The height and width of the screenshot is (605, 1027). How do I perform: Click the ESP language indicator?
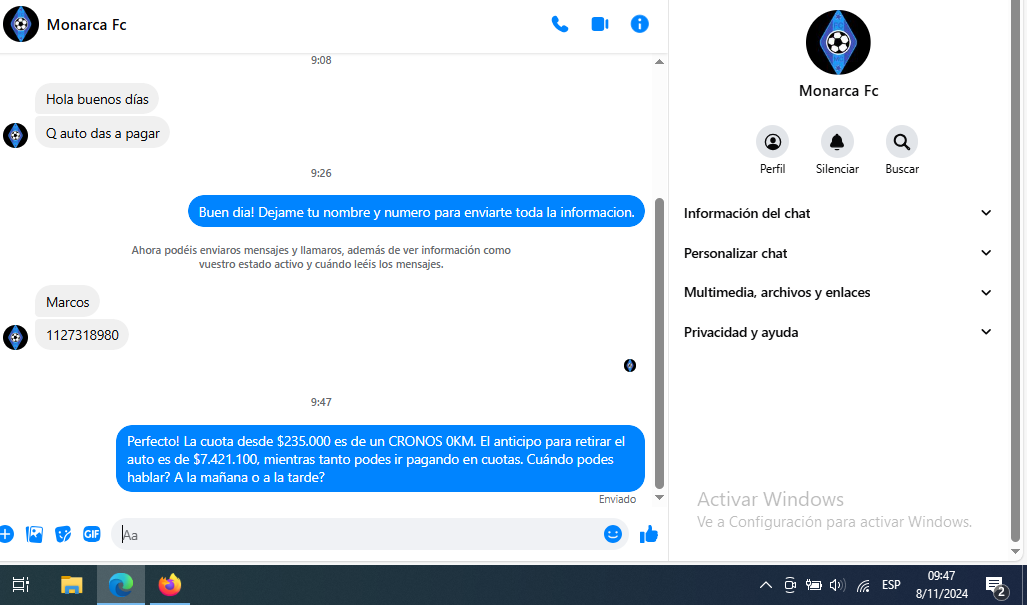coord(891,585)
